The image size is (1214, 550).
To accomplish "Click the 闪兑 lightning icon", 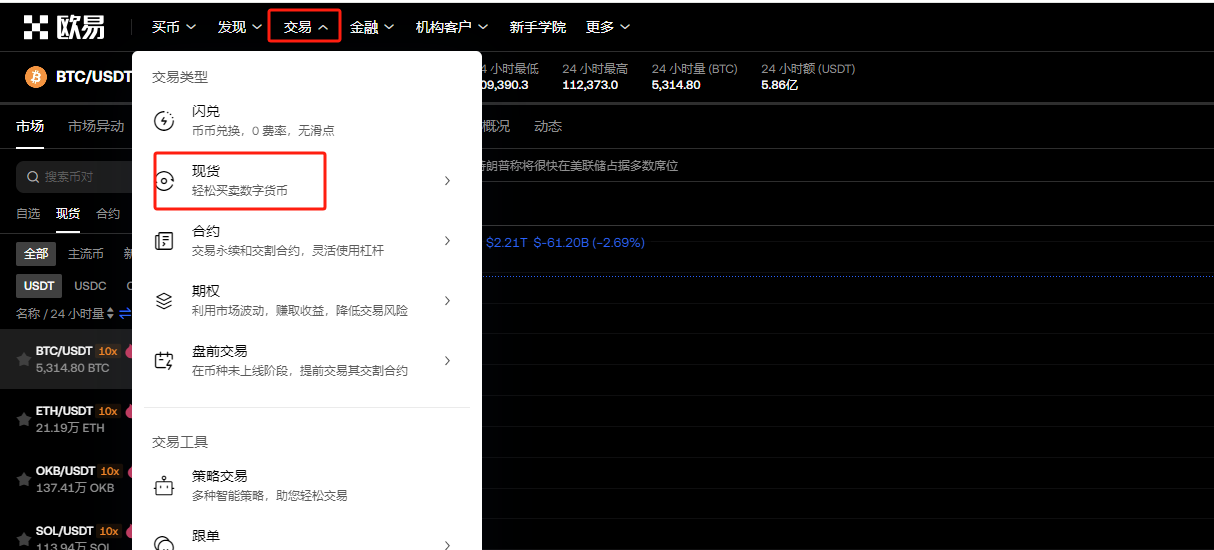I will (x=164, y=121).
